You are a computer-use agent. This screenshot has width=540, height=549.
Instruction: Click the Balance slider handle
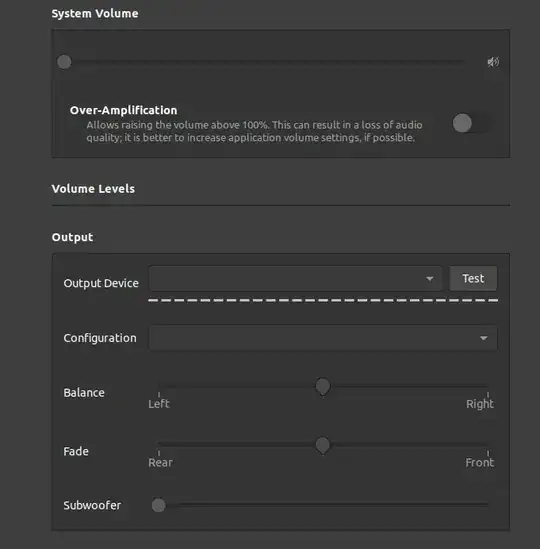point(323,387)
